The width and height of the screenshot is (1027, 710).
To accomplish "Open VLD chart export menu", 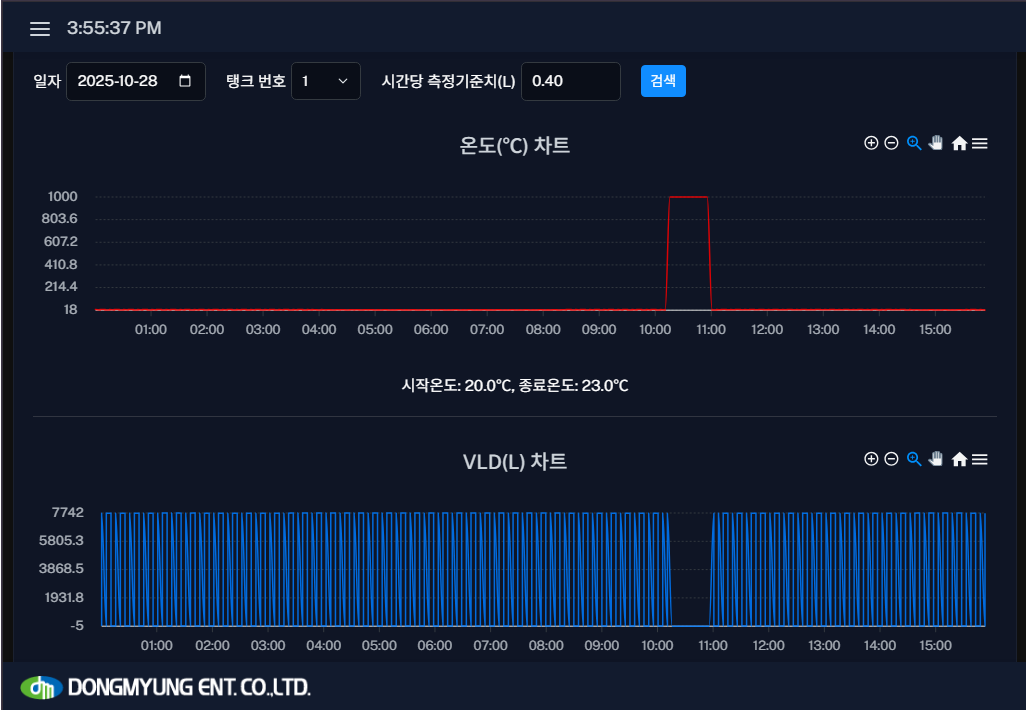I will (x=980, y=460).
